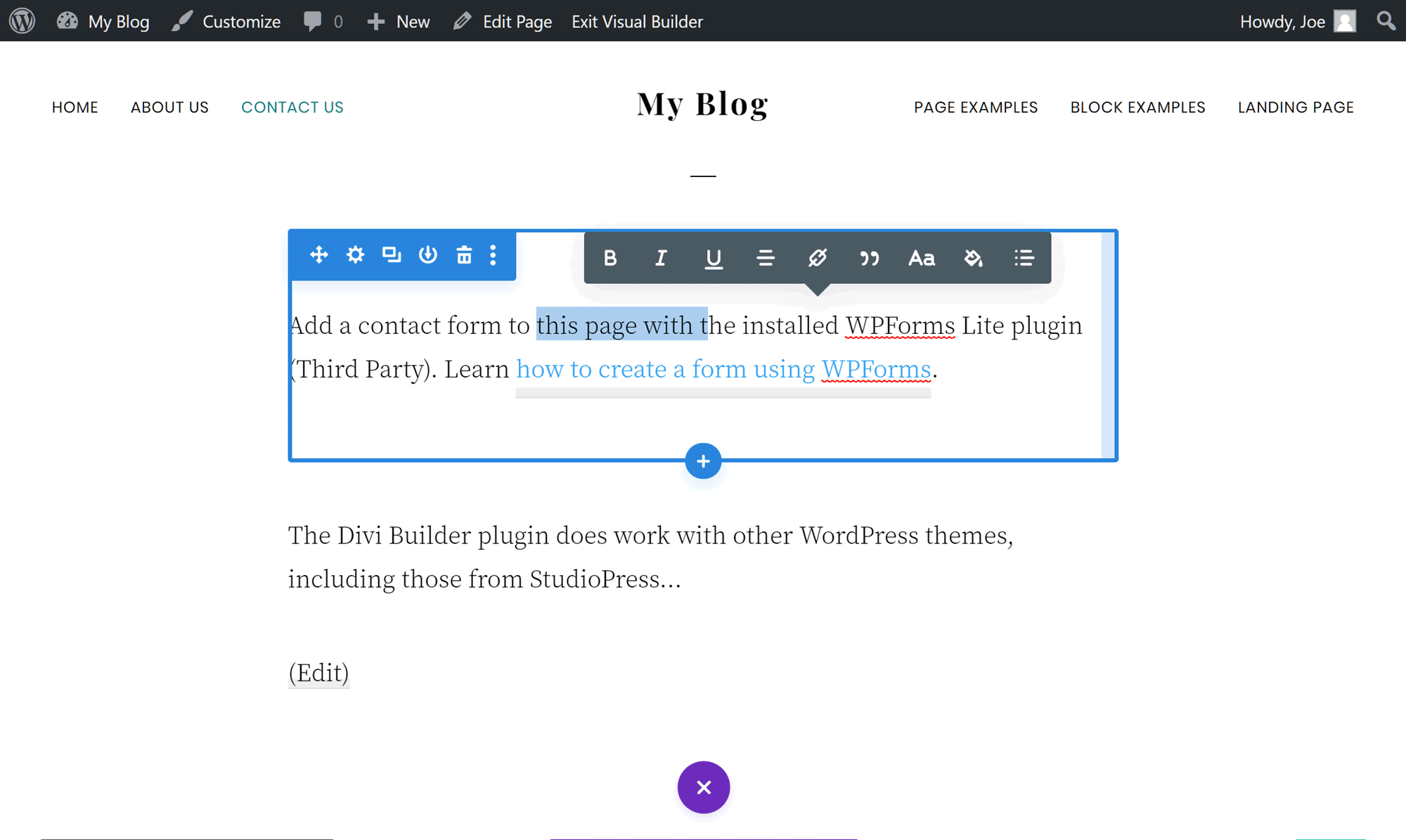Toggle the module visibility power icon
The height and width of the screenshot is (840, 1406).
pos(427,254)
